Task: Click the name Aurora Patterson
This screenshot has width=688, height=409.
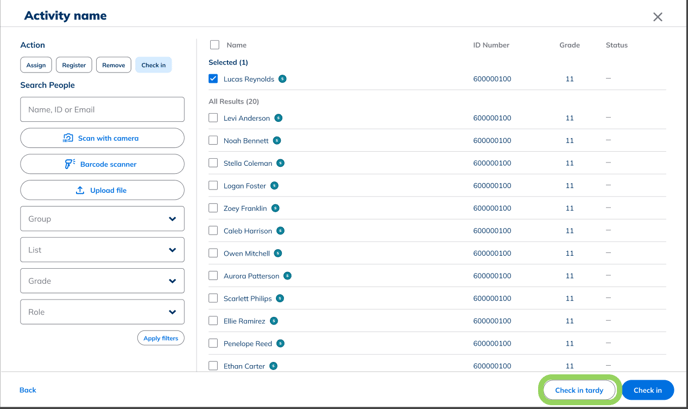Action: click(x=251, y=276)
